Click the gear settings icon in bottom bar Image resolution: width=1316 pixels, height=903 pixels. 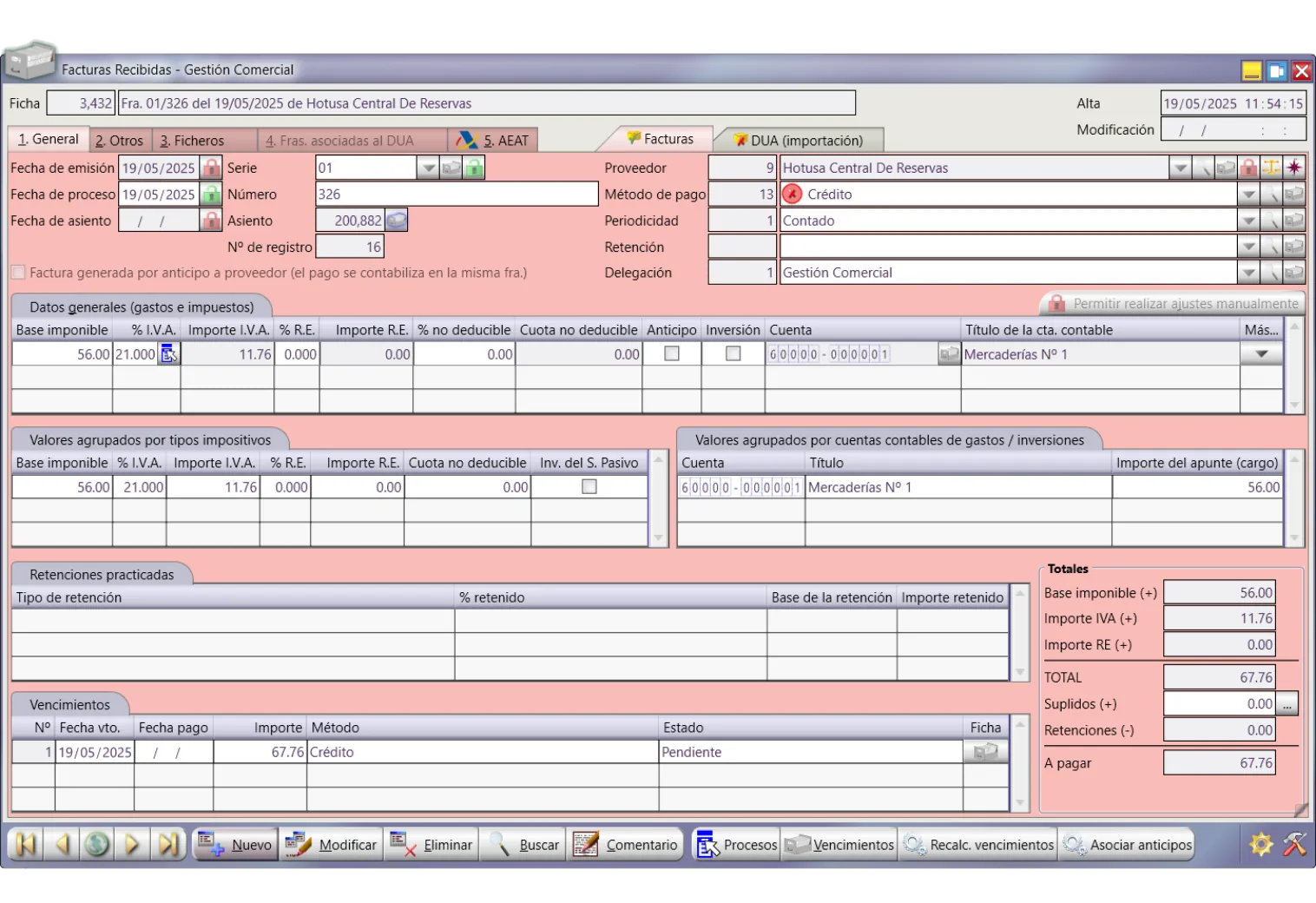pyautogui.click(x=1260, y=844)
